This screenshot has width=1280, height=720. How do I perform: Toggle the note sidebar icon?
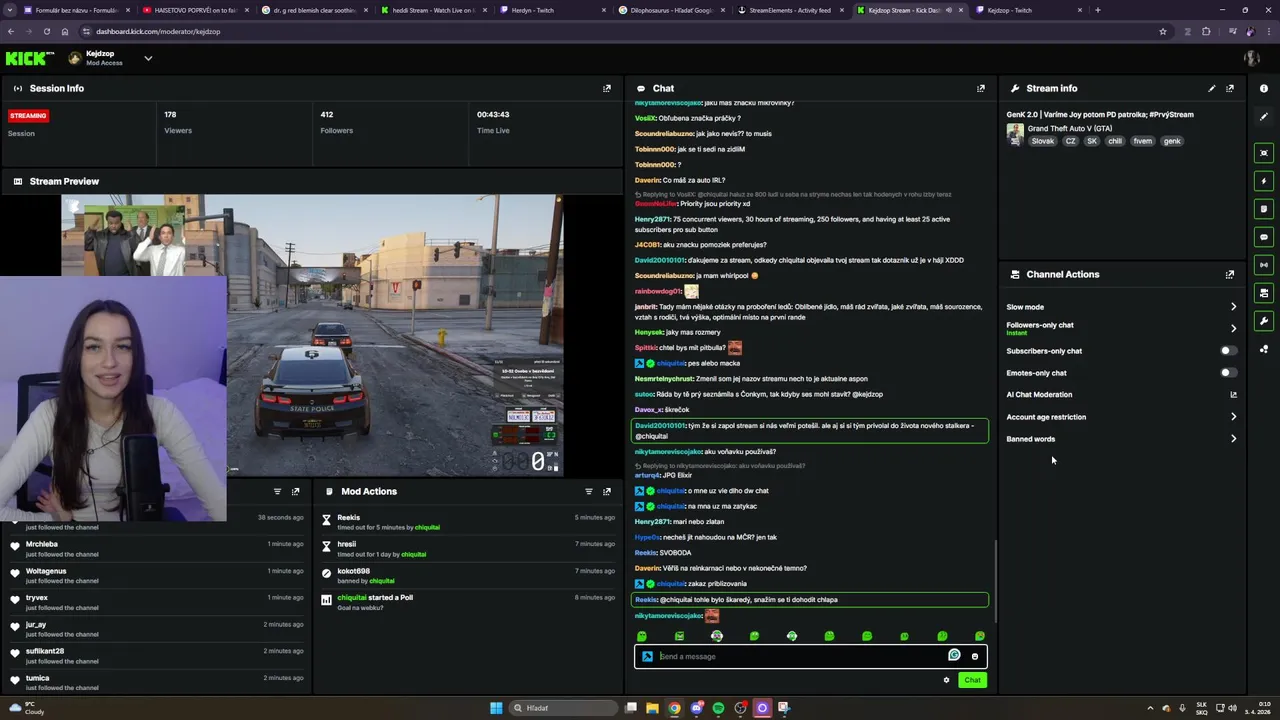click(x=1264, y=209)
